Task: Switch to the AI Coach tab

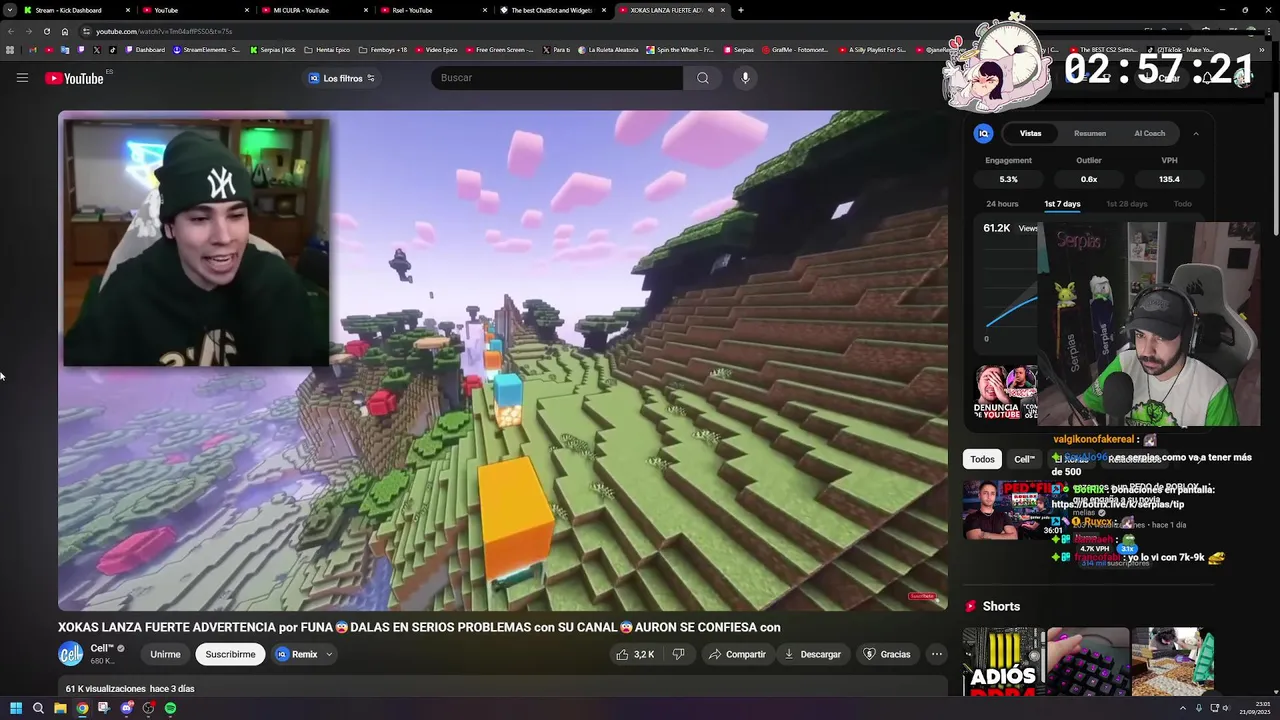Action: (1149, 133)
